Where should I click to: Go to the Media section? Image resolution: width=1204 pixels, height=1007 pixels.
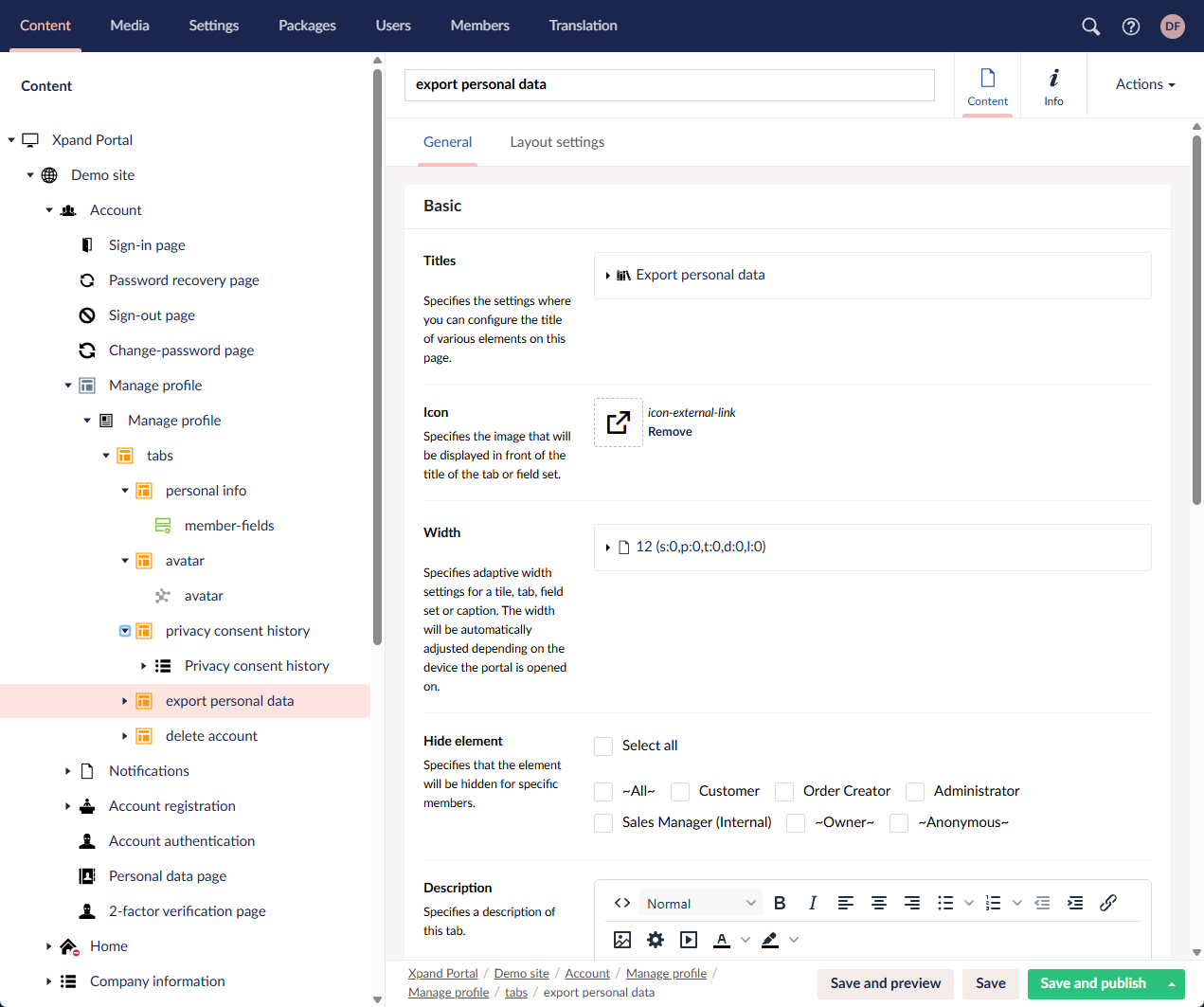[x=130, y=26]
